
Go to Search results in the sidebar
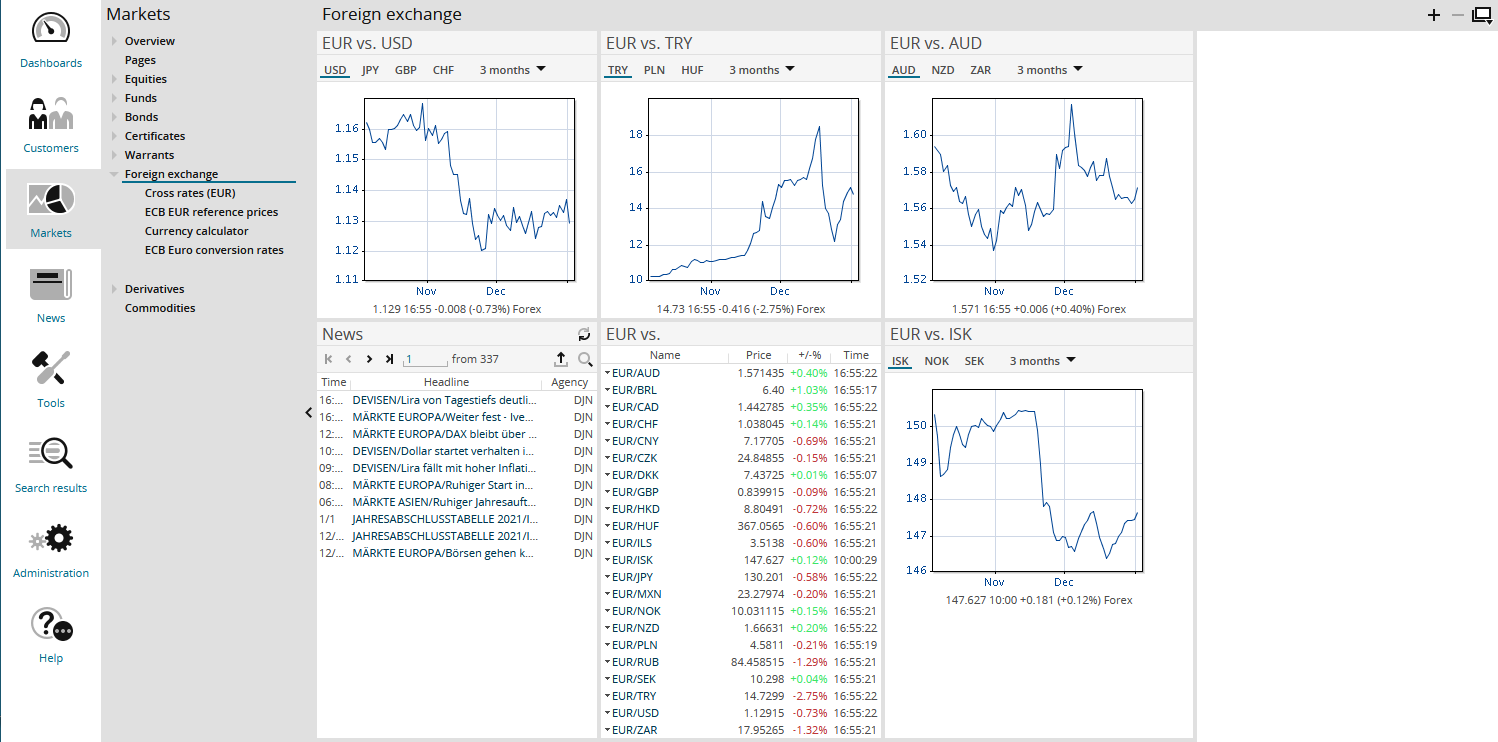coord(51,465)
